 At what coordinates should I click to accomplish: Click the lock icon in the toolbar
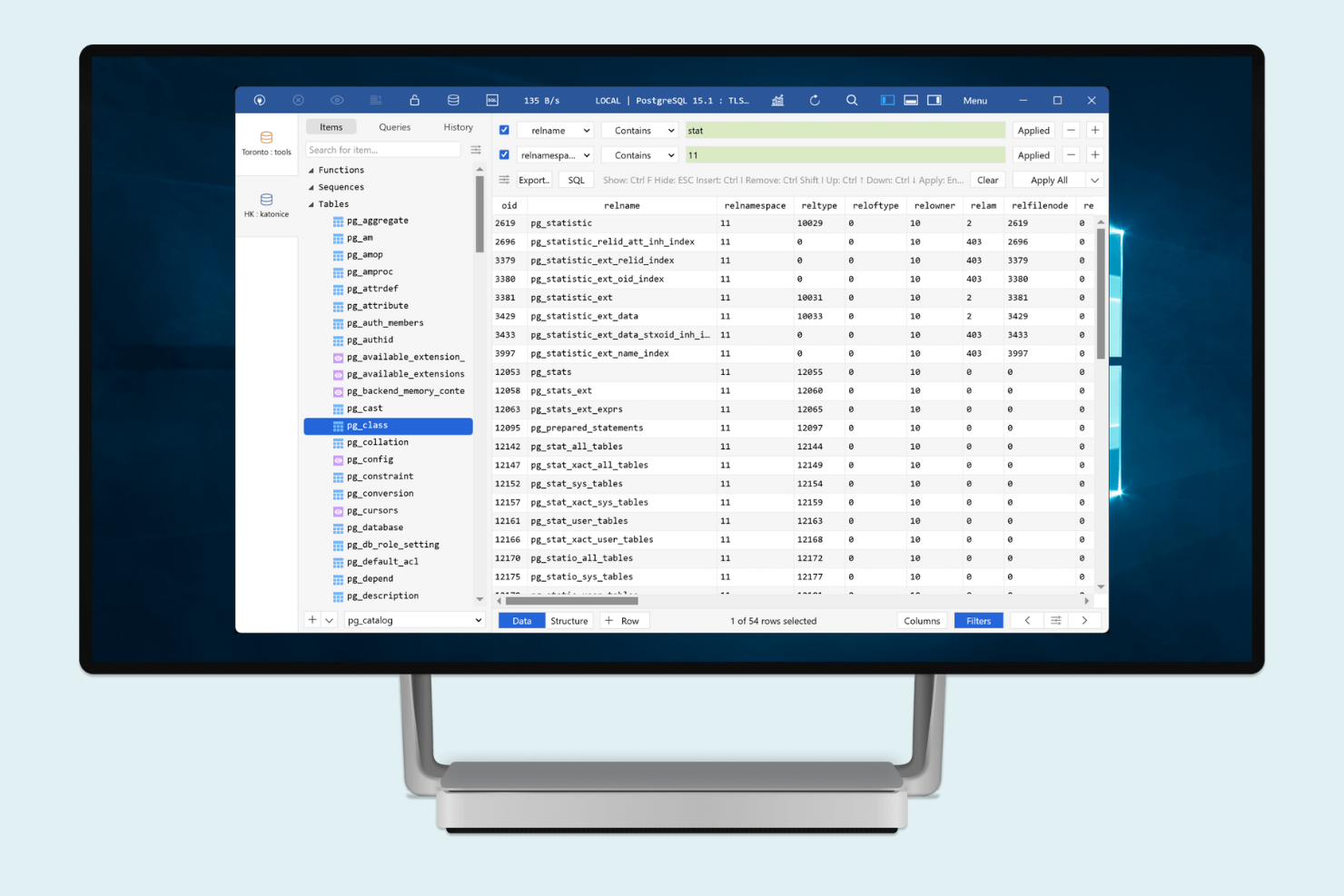coord(414,100)
